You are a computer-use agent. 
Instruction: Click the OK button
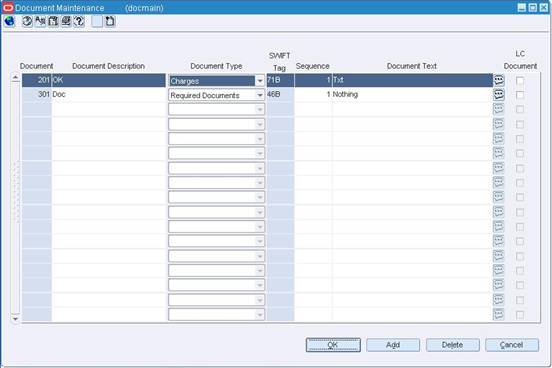tap(333, 345)
